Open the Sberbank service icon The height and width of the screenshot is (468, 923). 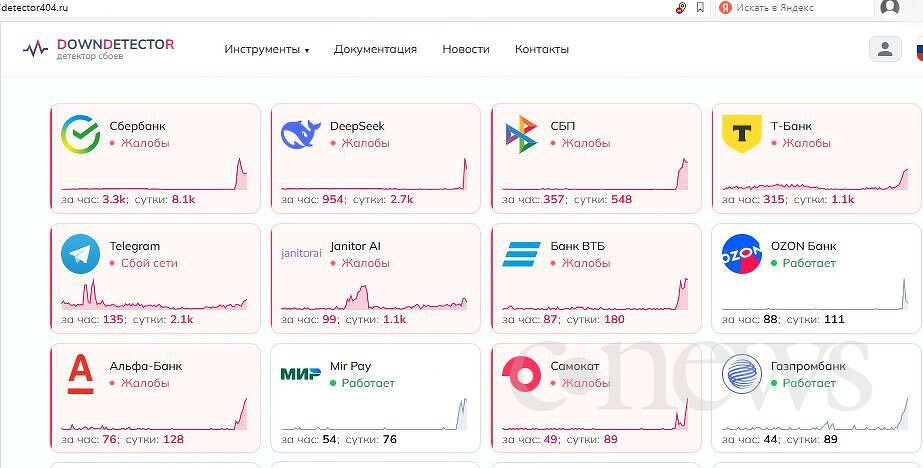click(x=80, y=134)
